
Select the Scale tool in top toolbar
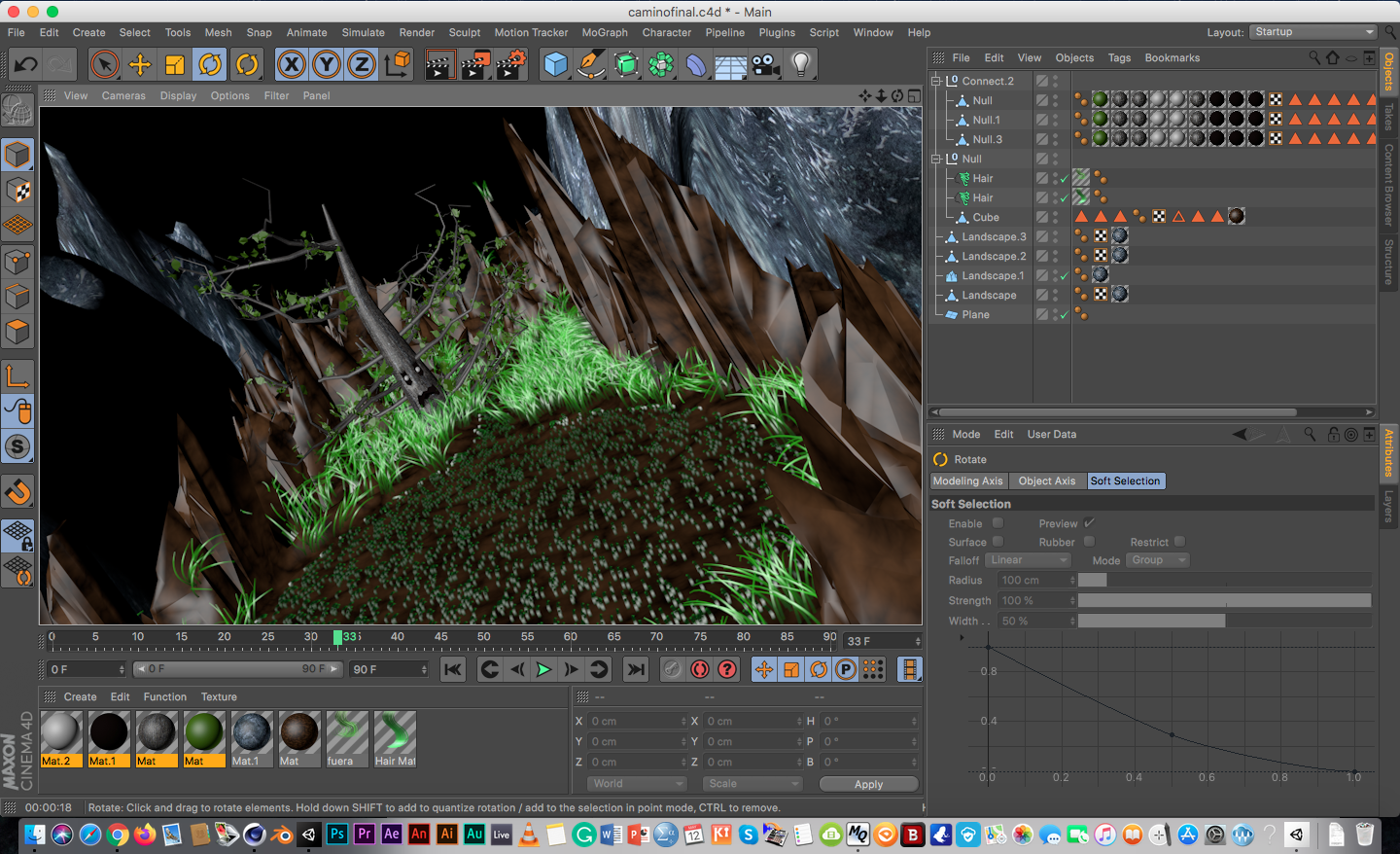175,65
